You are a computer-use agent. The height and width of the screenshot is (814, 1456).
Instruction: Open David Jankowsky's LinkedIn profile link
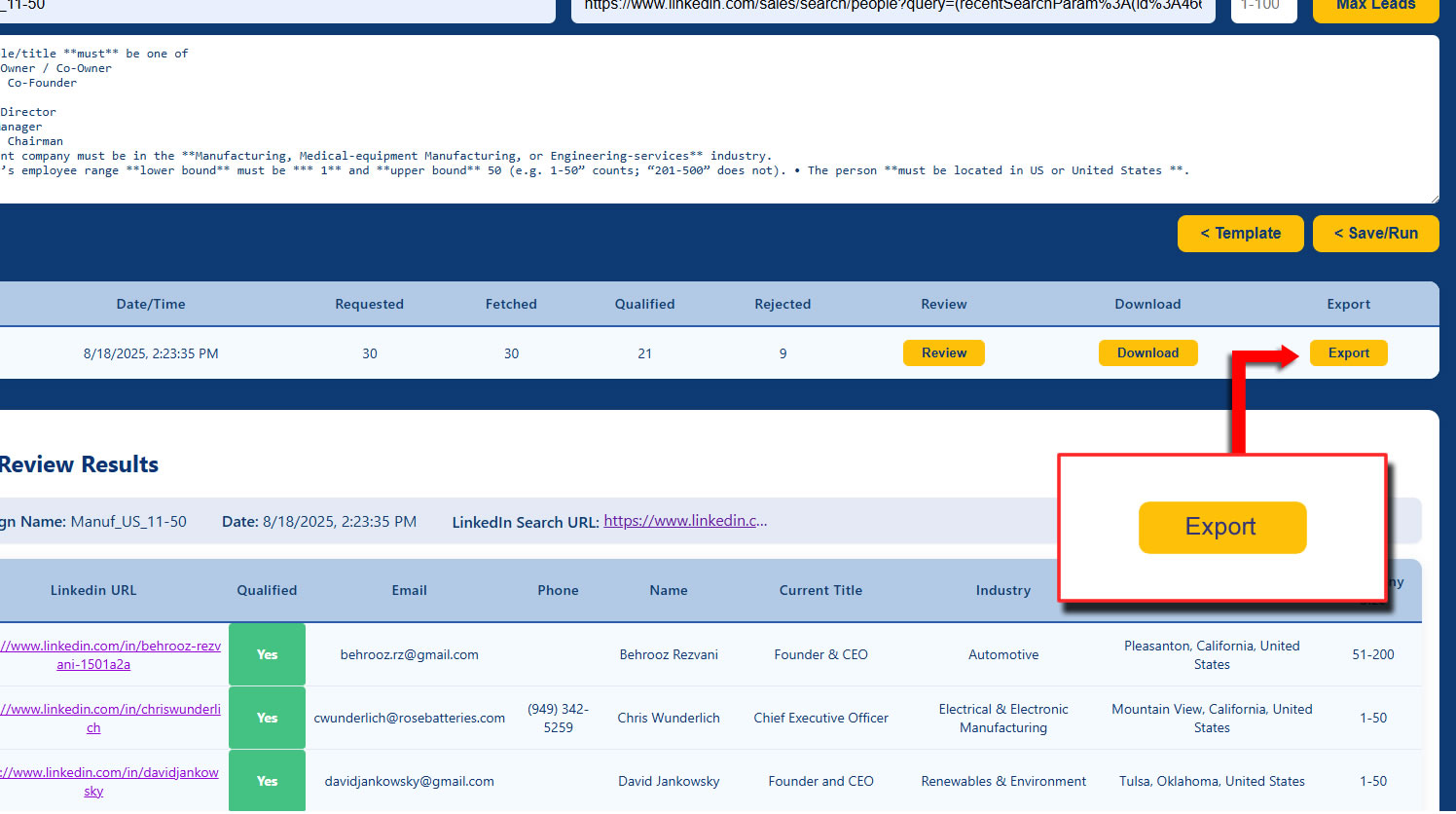pos(109,782)
